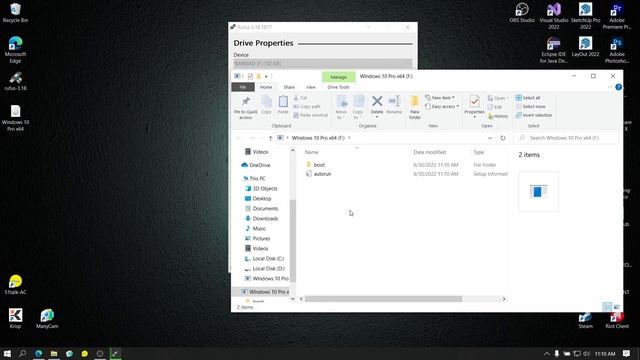640x360 pixels.
Task: Select the Recycle Bin desktop icon
Action: point(15,13)
